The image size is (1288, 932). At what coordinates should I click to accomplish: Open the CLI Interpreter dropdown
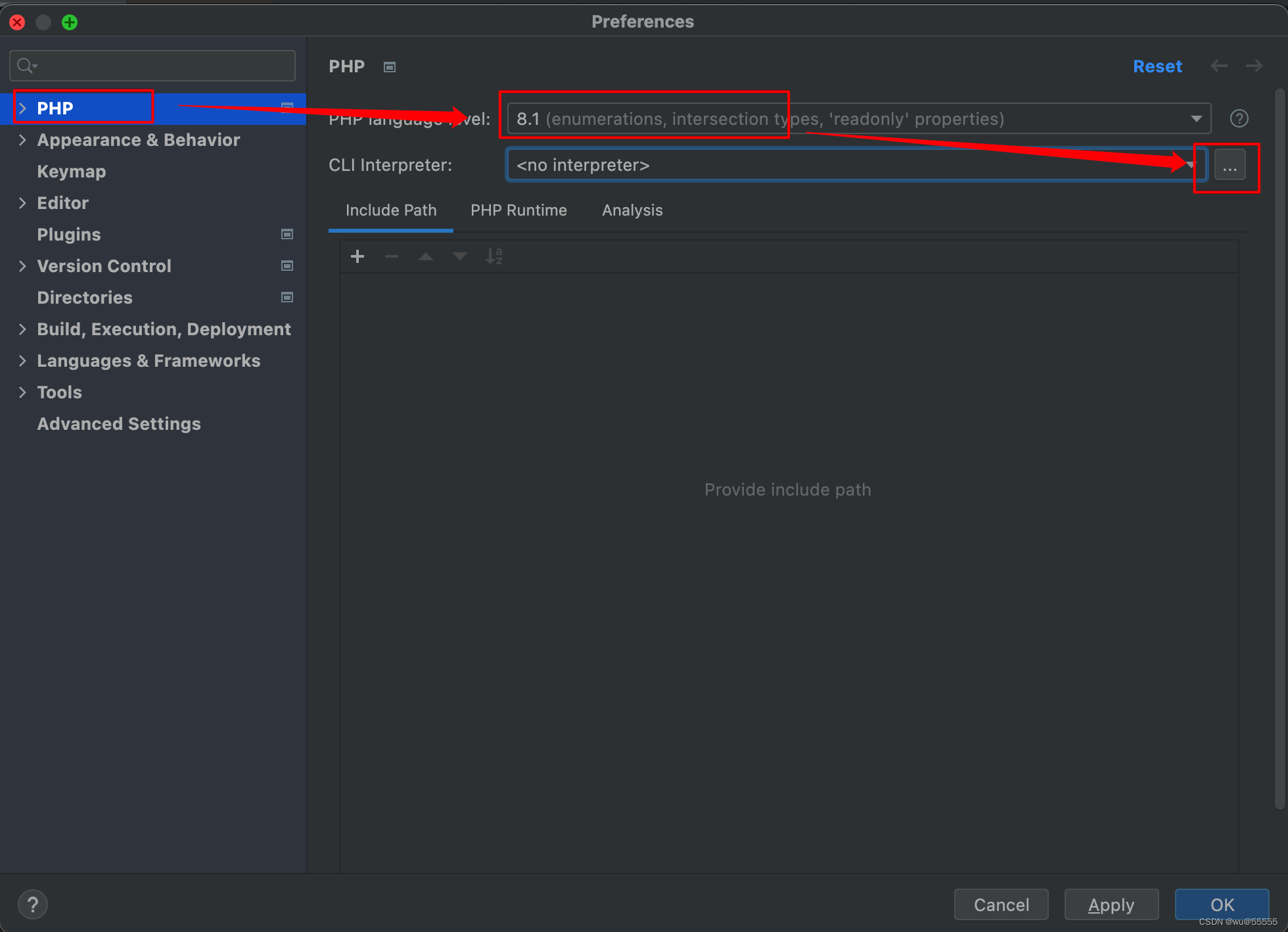coord(854,165)
